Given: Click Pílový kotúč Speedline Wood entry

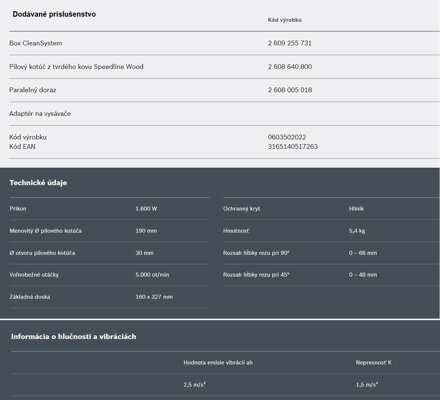Looking at the screenshot, I should [x=76, y=67].
